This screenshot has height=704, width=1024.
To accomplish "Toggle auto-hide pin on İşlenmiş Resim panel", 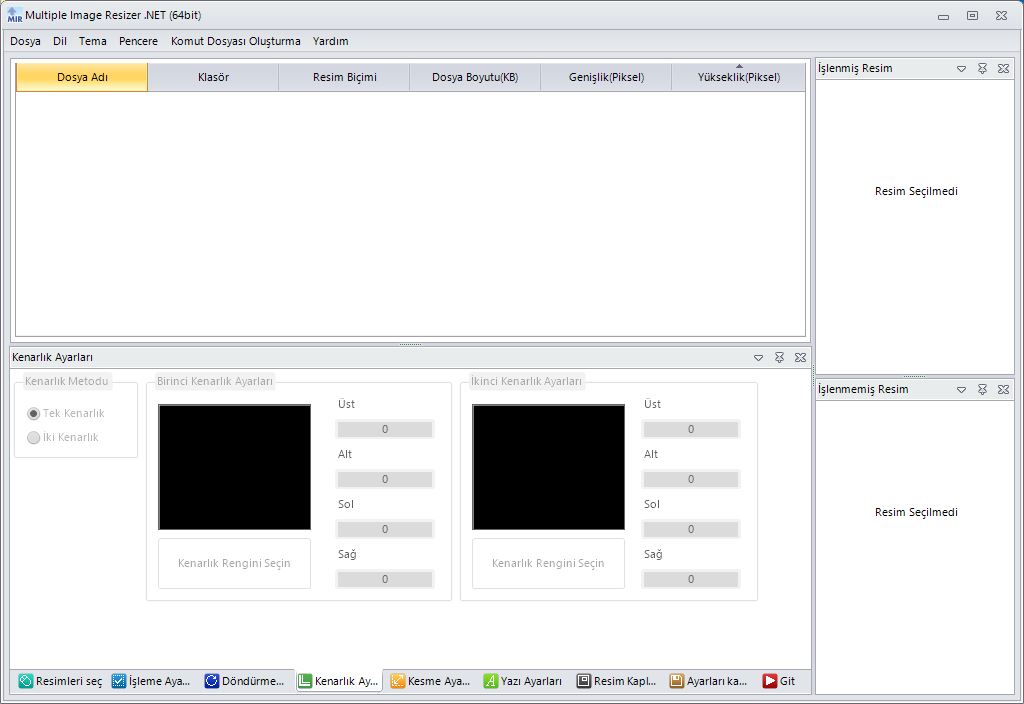I will [x=982, y=69].
